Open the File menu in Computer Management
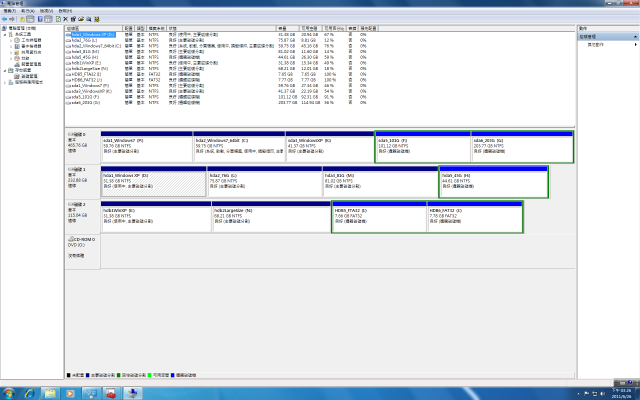 click(x=9, y=11)
